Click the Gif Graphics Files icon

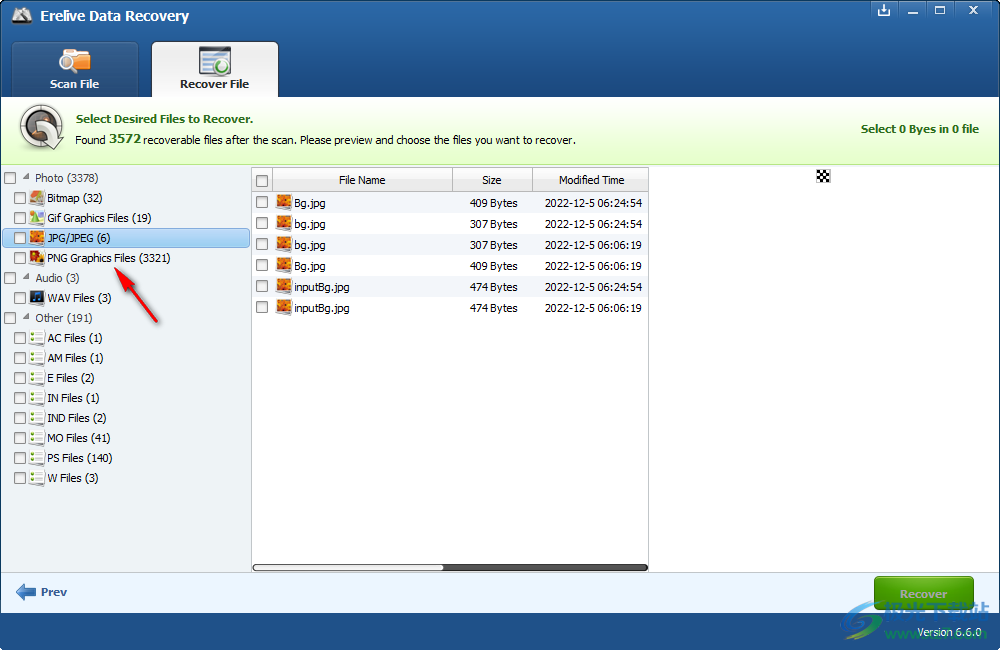tap(37, 218)
